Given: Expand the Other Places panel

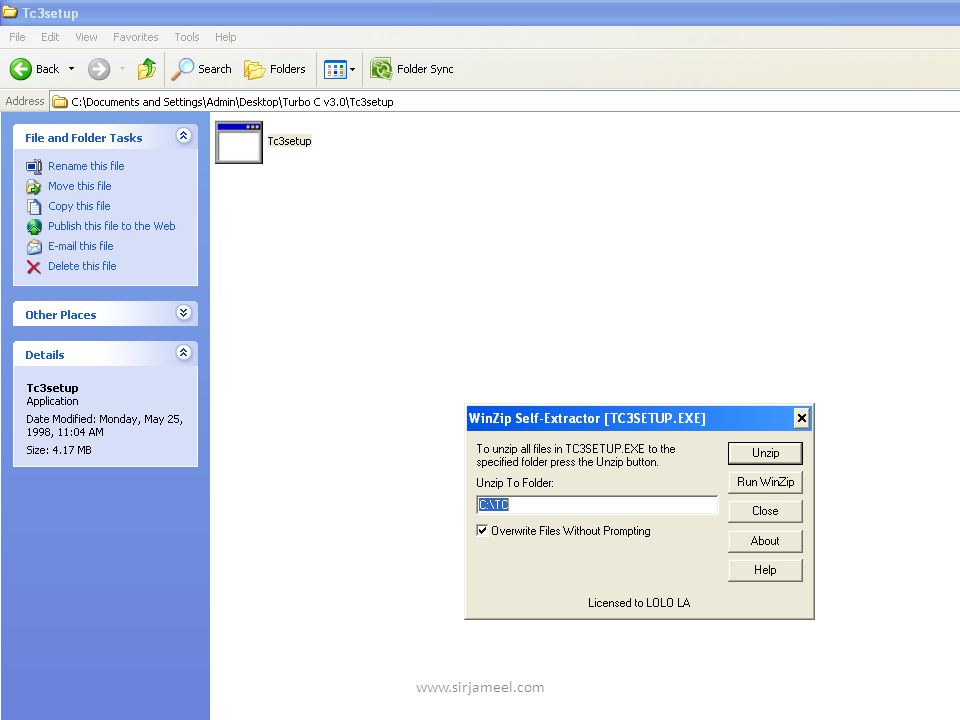Looking at the screenshot, I should pyautogui.click(x=183, y=313).
